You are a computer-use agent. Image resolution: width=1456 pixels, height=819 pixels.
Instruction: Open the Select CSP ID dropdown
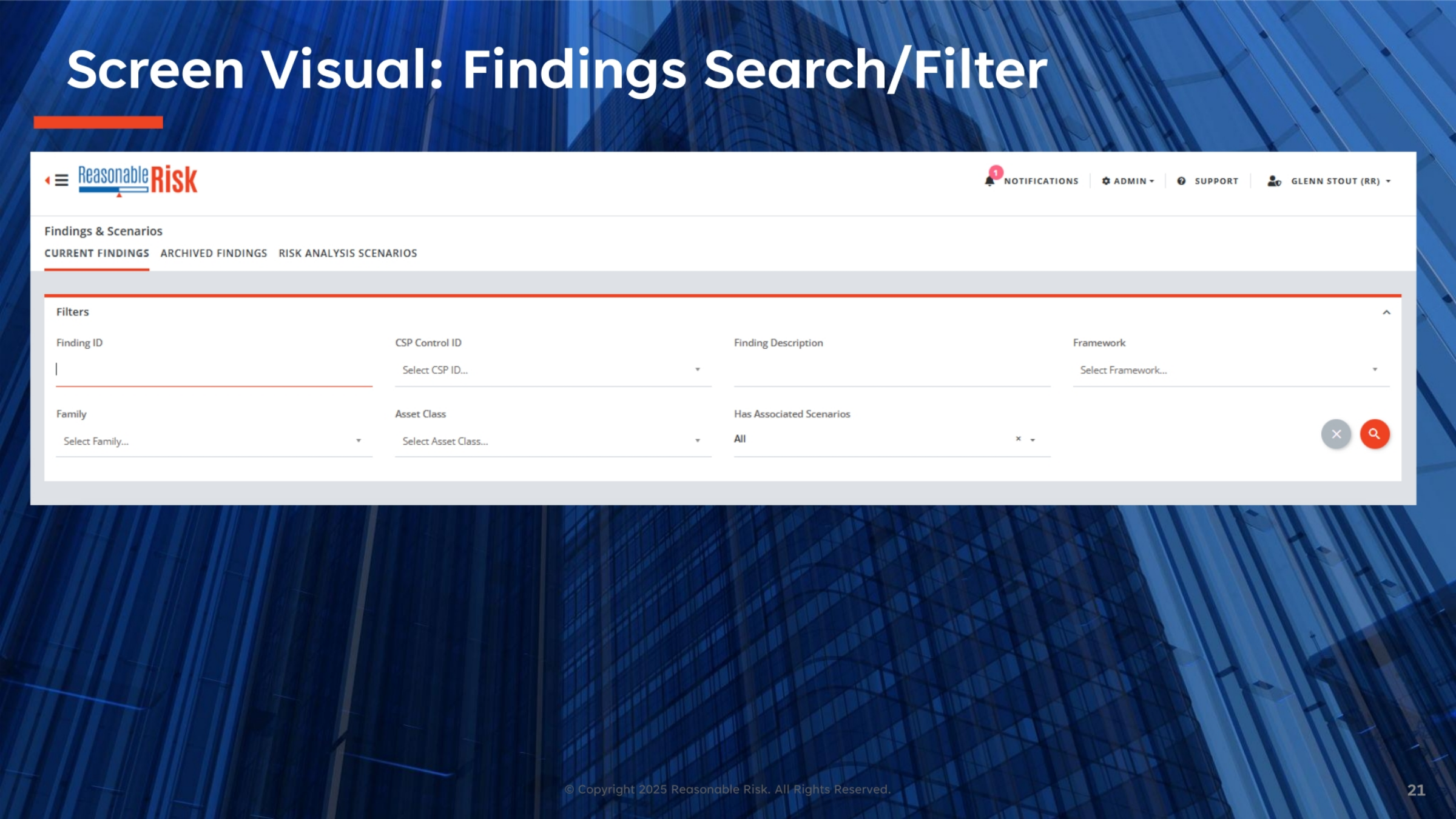(553, 369)
